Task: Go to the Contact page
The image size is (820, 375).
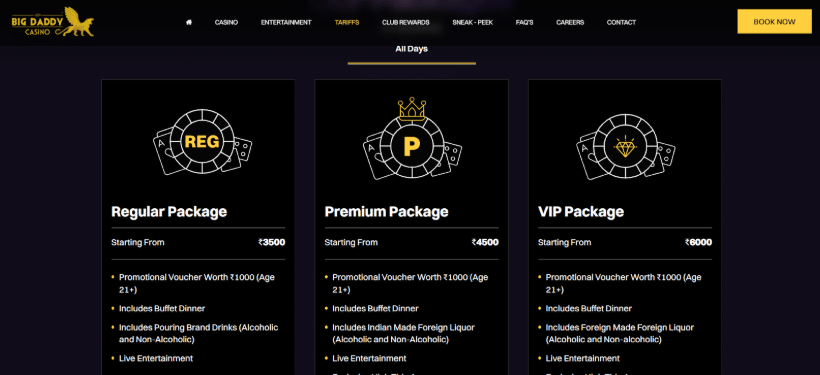Action: pos(621,22)
